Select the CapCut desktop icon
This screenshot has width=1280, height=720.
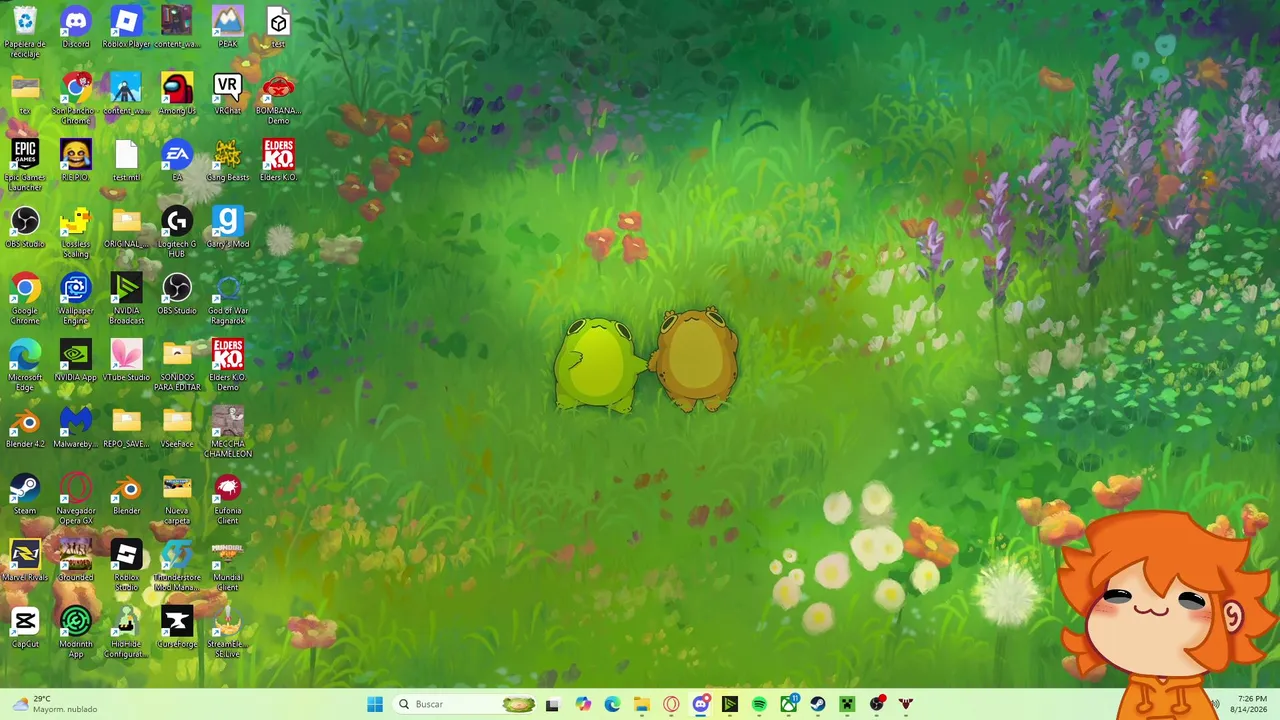25,628
